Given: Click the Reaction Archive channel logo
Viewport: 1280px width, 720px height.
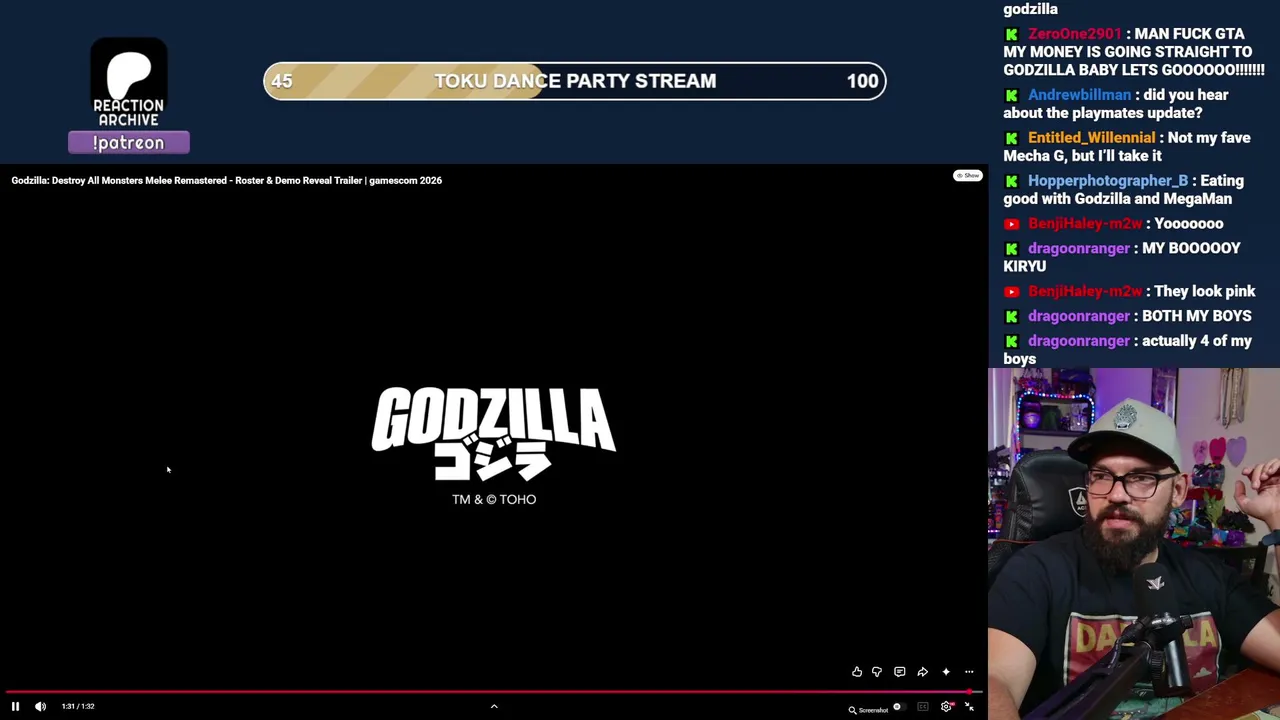Looking at the screenshot, I should point(129,83).
